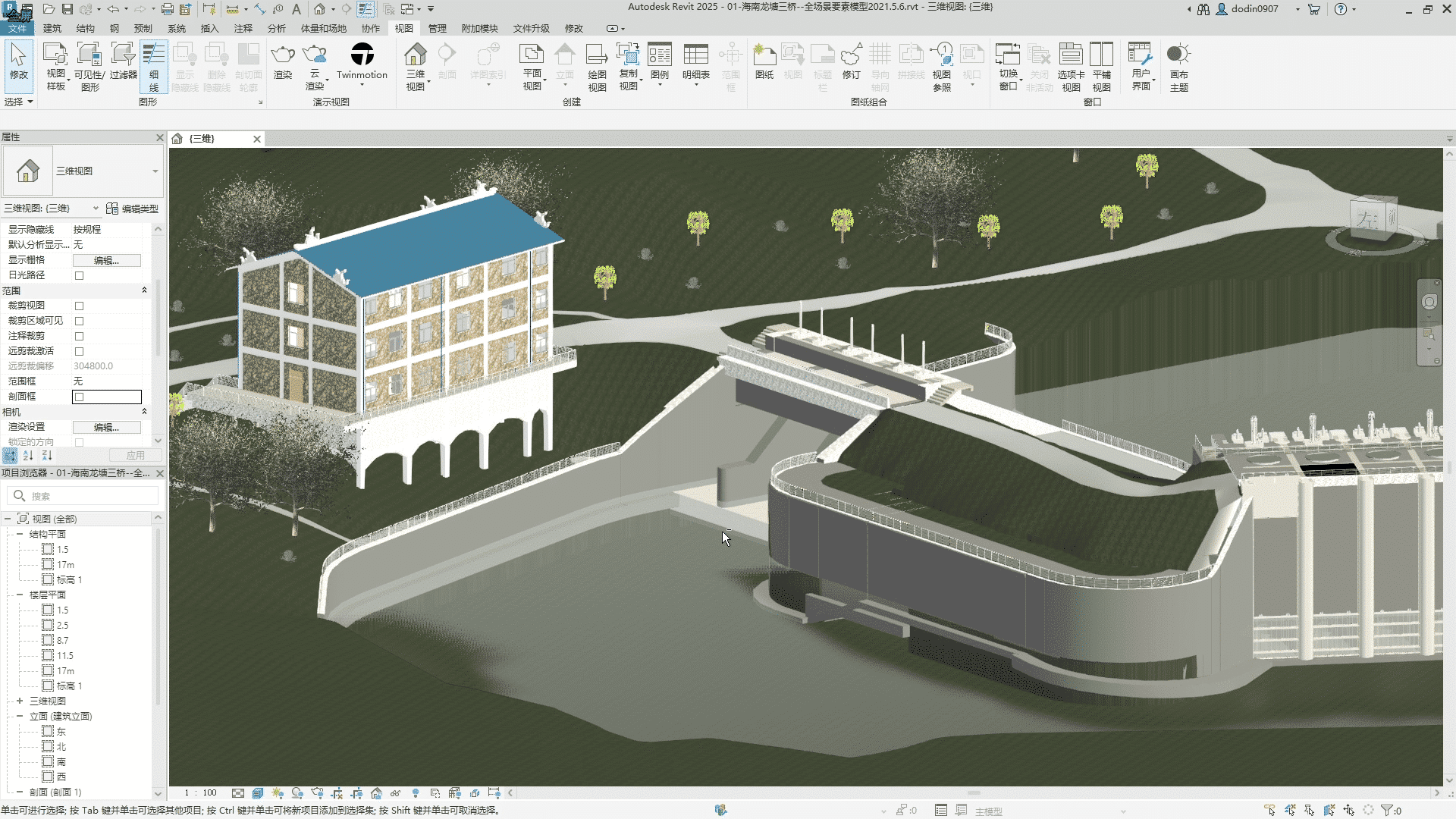
Task: Collapse the 楼层平面 tree node
Action: pos(20,595)
